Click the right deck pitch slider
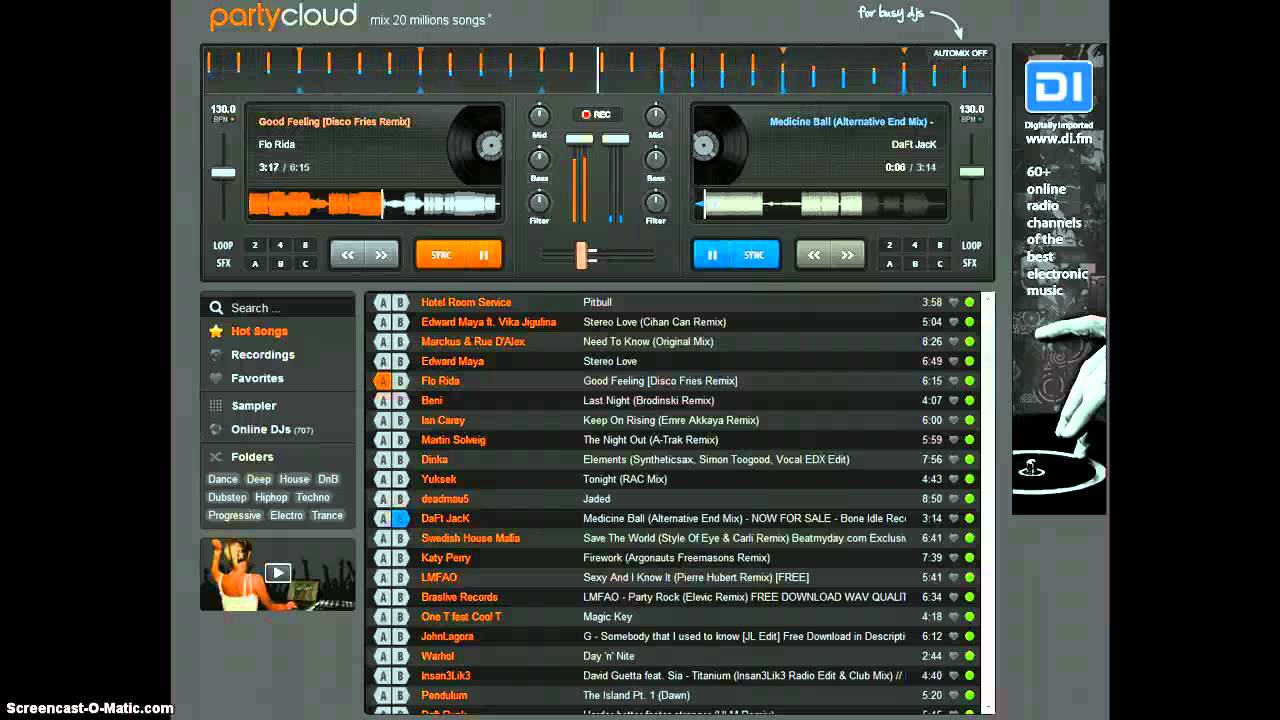Screen dimensions: 1280x720 (x=971, y=173)
